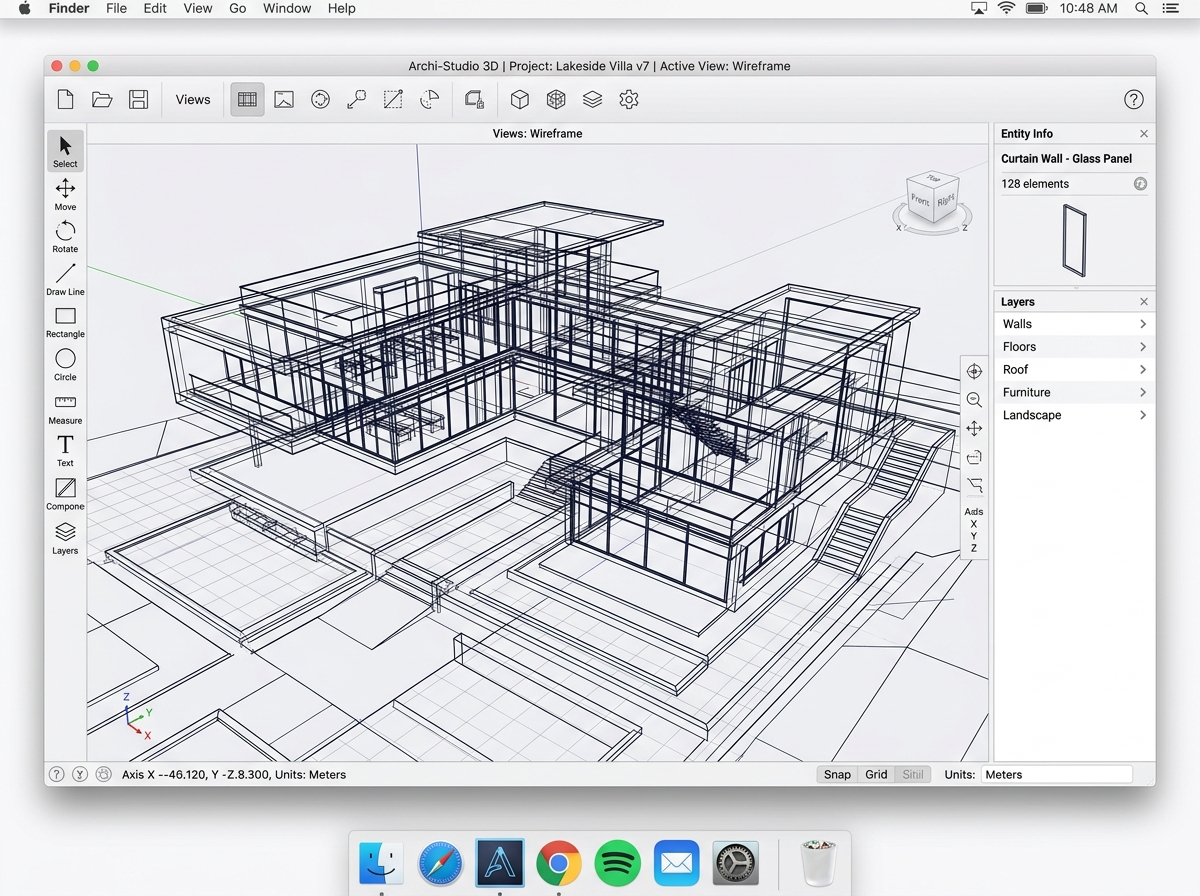This screenshot has width=1200, height=896.
Task: Click the four-arrow pan icon in viewport strip
Action: [x=974, y=428]
